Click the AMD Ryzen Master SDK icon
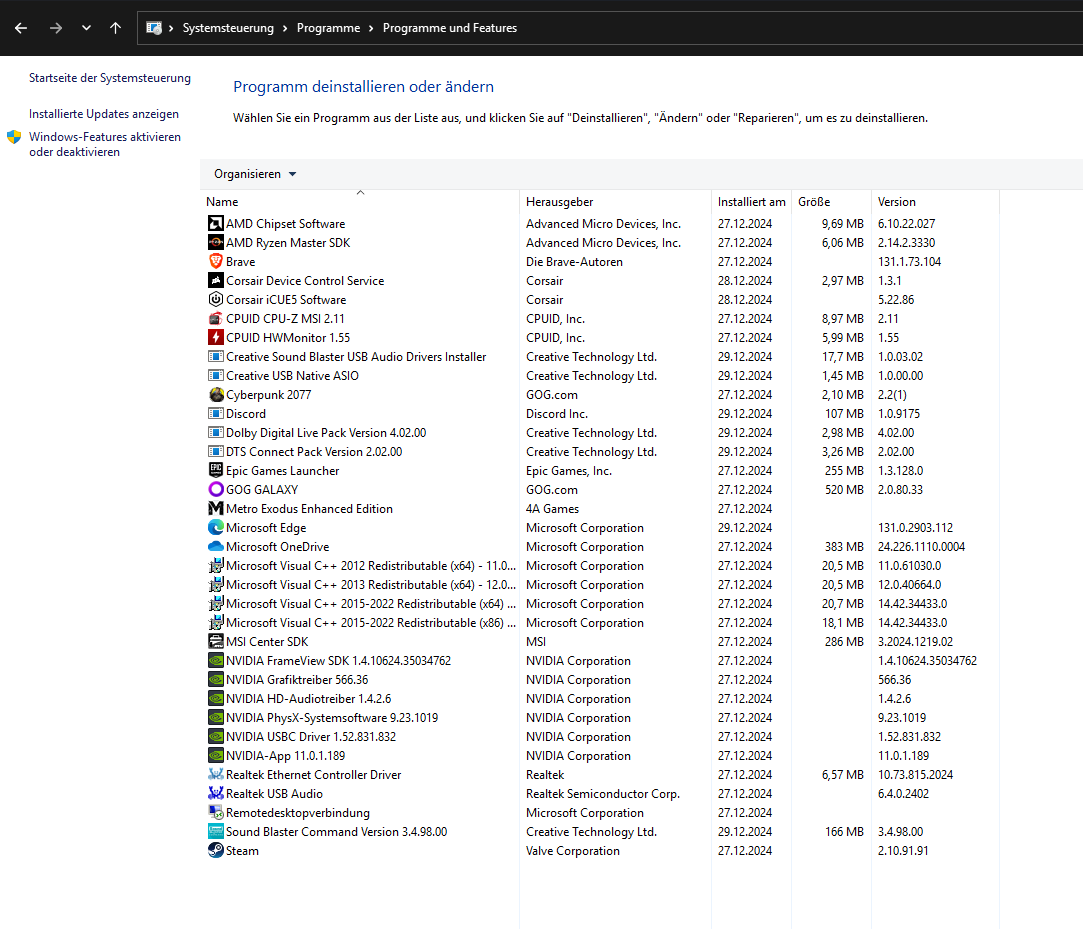The height and width of the screenshot is (929, 1083). click(x=215, y=242)
